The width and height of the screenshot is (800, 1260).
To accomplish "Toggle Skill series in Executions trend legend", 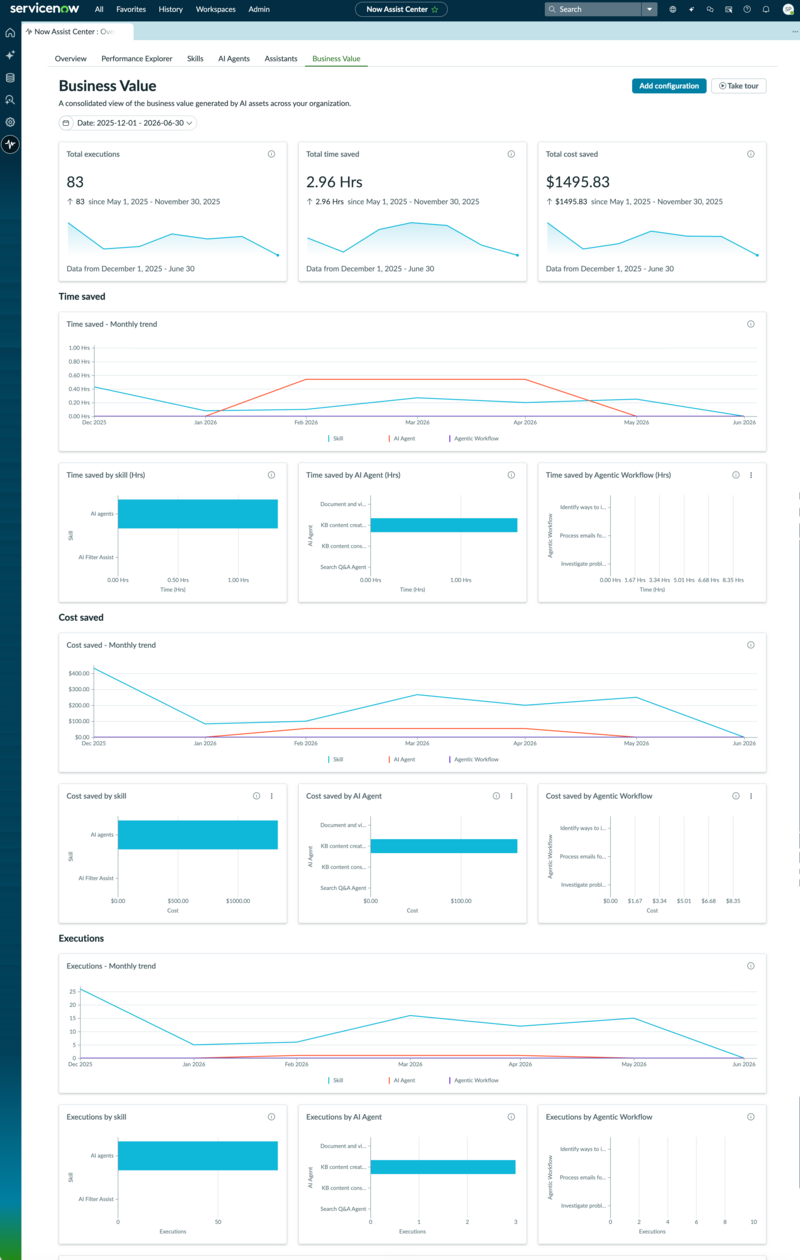I will tap(337, 1080).
